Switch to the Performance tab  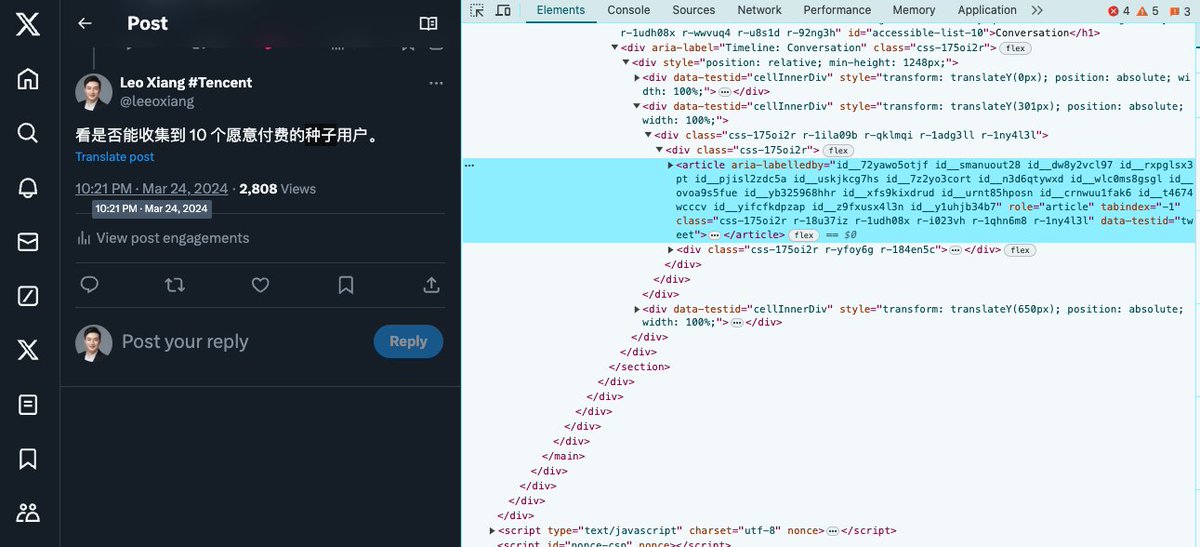(x=837, y=10)
